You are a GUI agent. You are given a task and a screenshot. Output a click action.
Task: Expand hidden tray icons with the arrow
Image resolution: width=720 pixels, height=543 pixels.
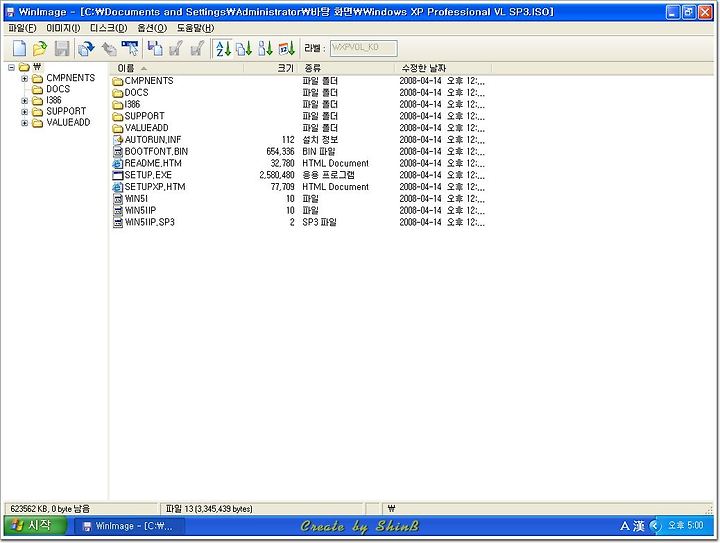(655, 526)
